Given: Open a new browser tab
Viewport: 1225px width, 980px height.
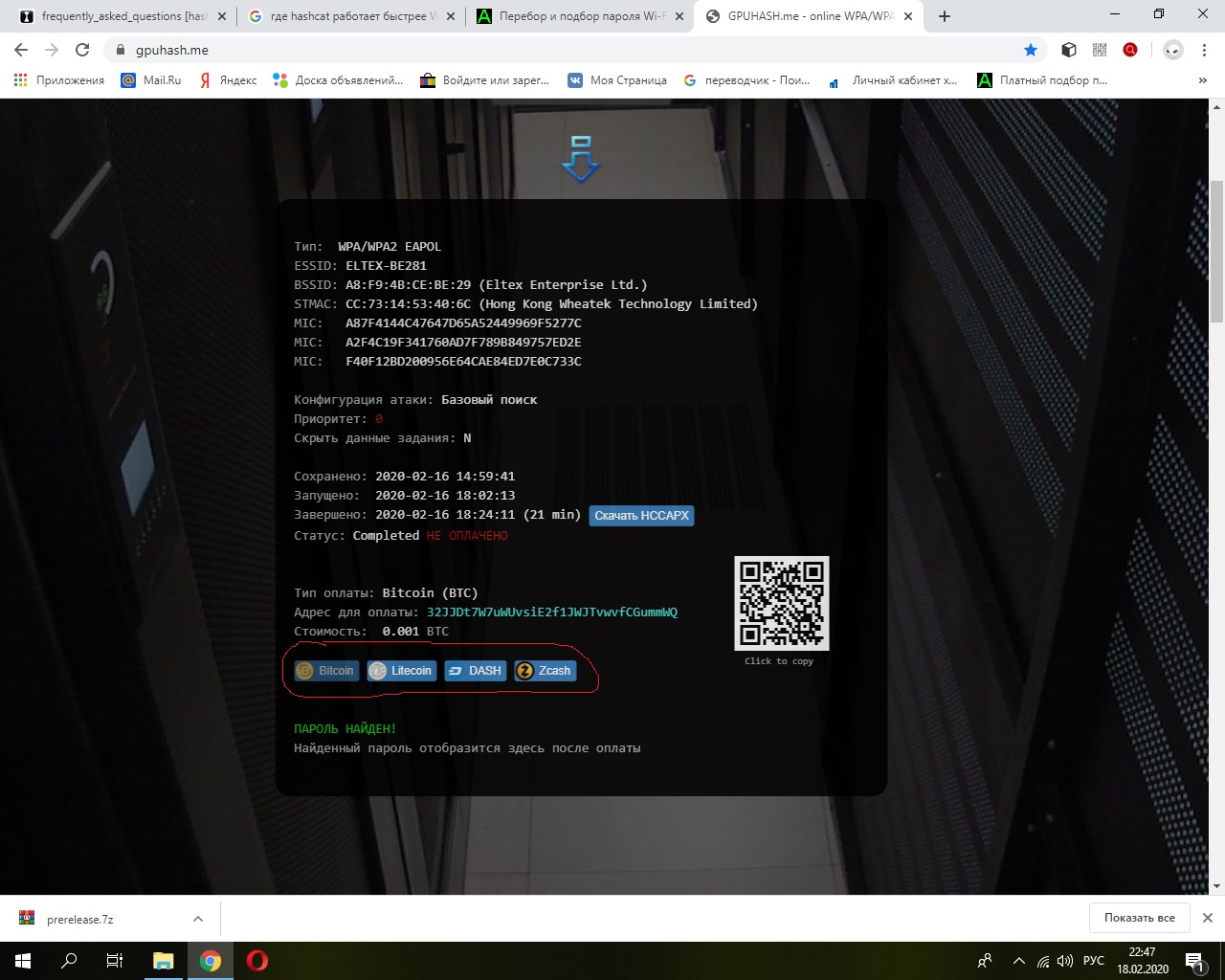Looking at the screenshot, I should 945,16.
